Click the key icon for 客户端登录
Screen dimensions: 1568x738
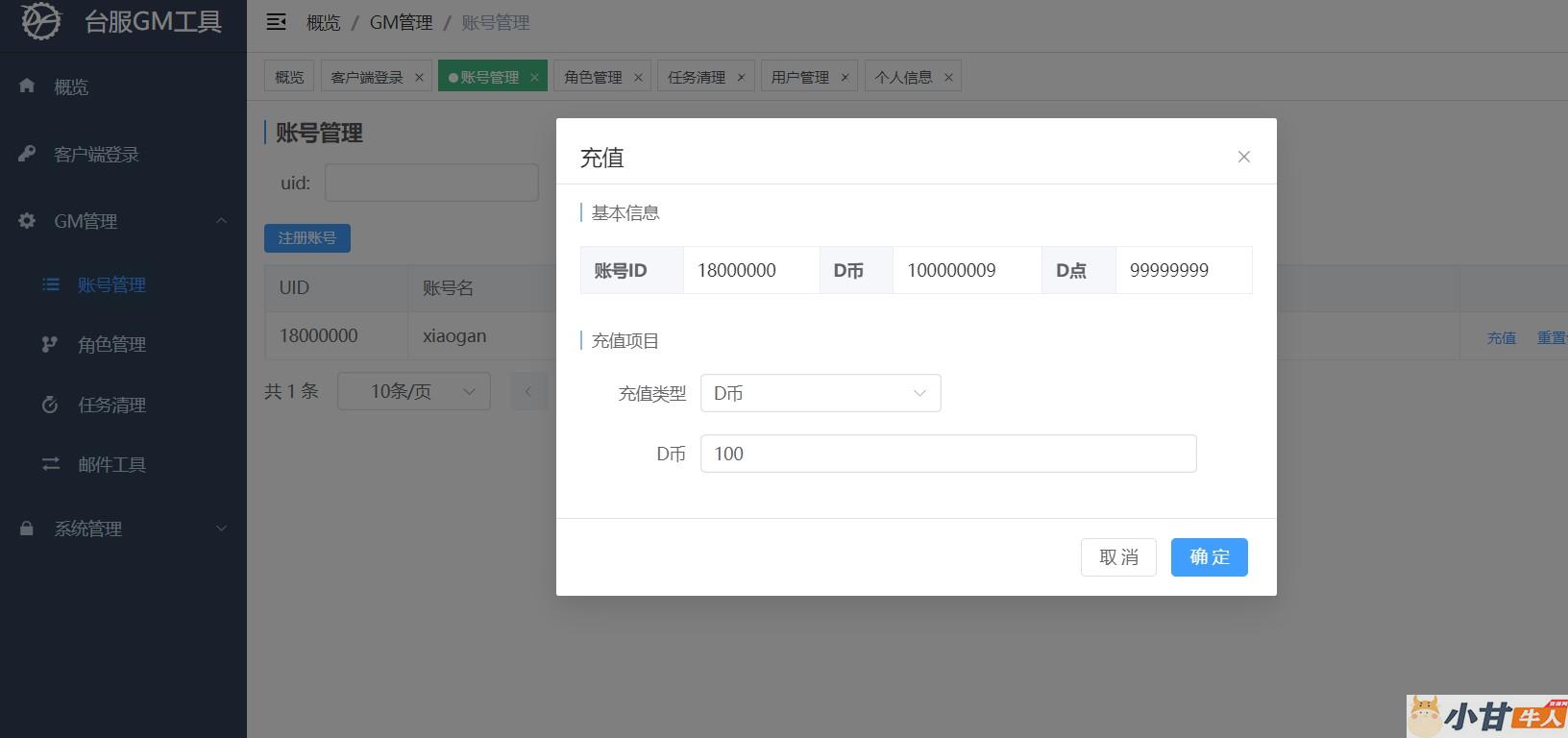coord(27,154)
